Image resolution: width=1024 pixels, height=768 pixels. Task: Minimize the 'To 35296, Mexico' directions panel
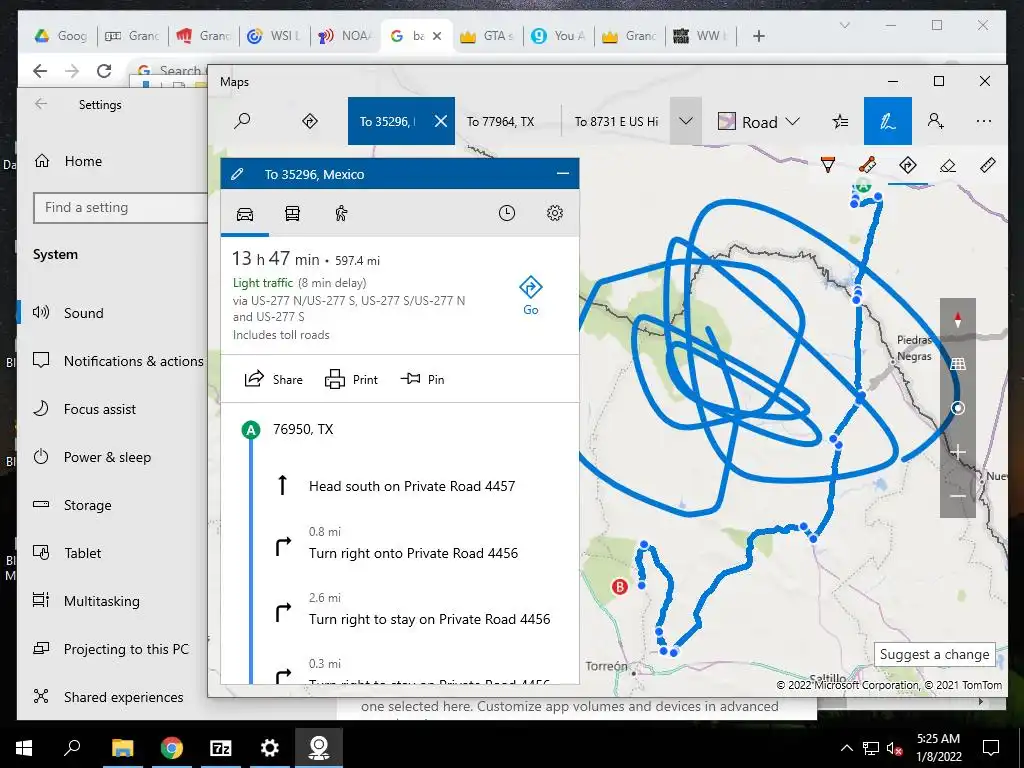coord(562,174)
